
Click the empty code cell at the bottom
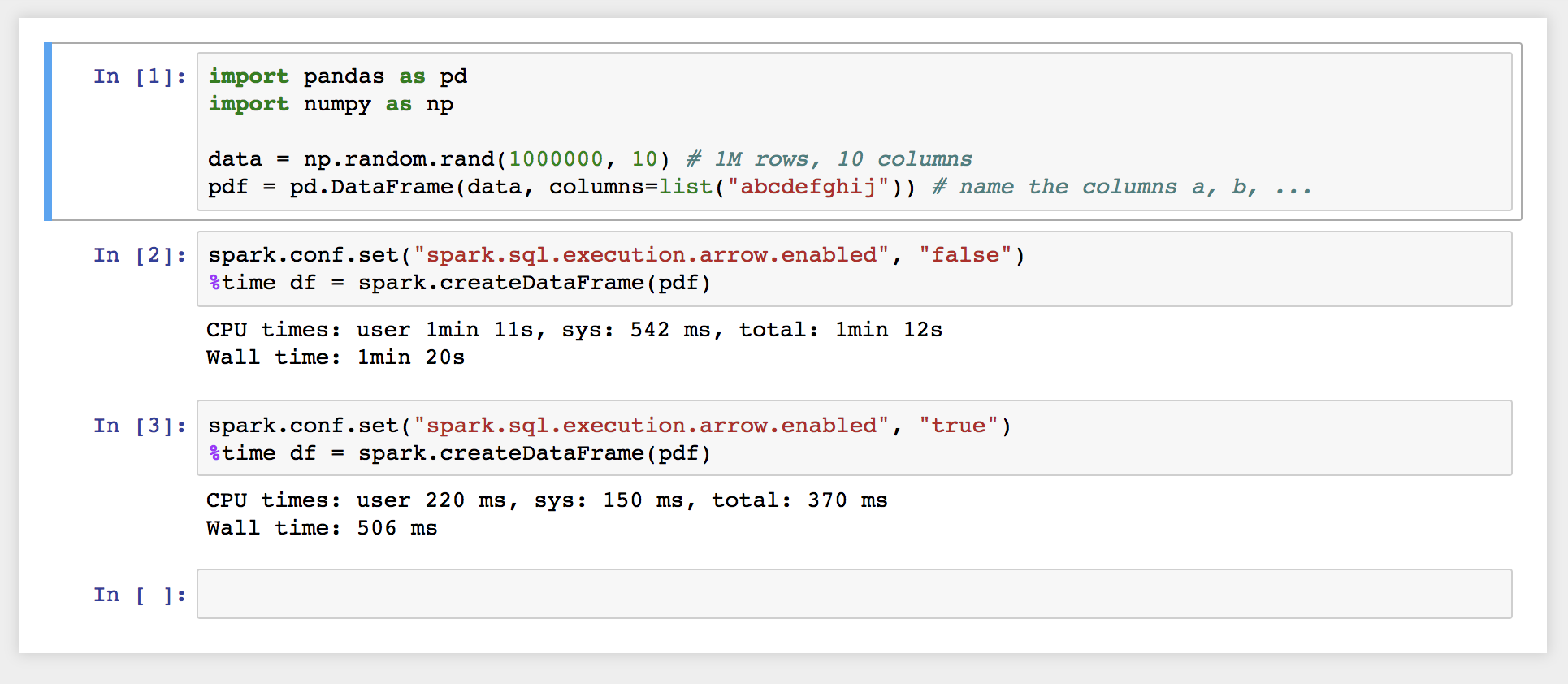853,594
